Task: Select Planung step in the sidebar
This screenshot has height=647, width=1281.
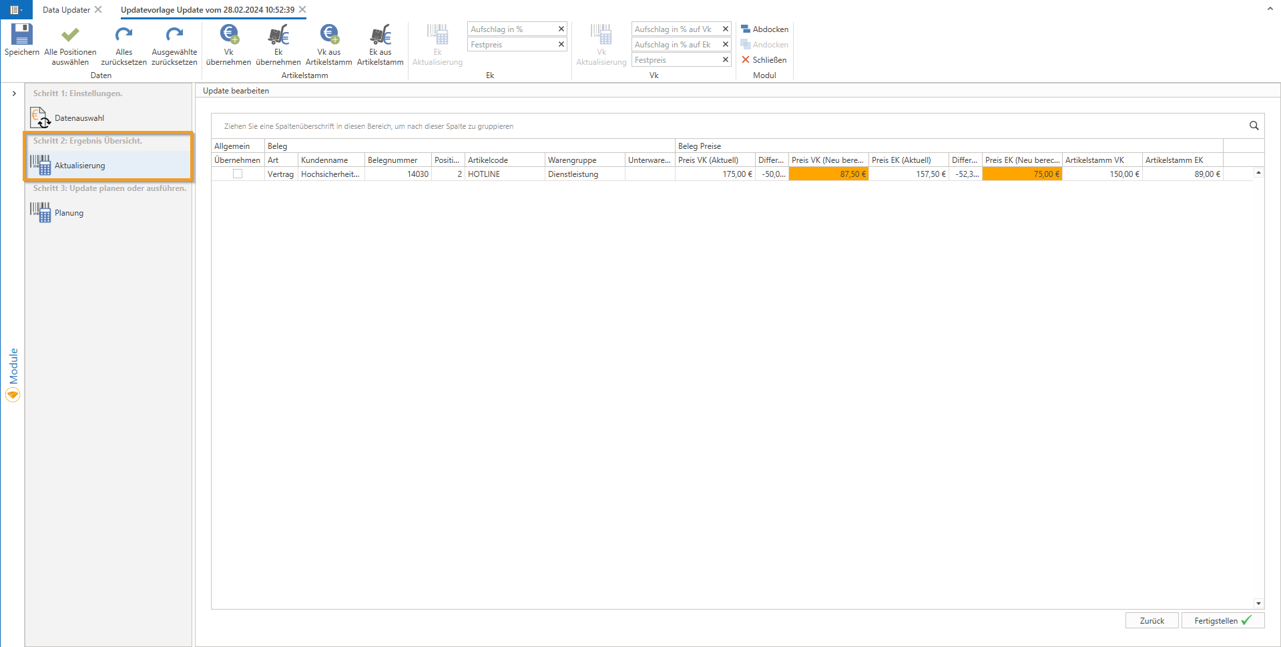Action: (69, 213)
